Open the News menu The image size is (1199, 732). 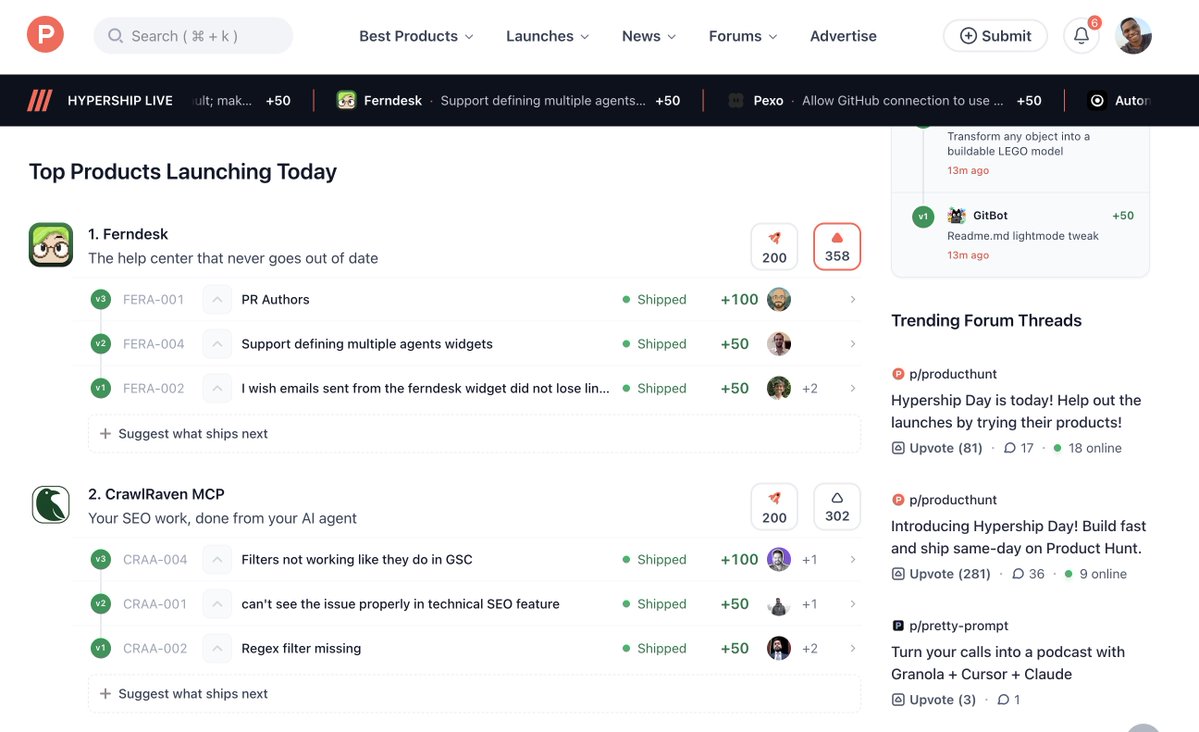[x=648, y=36]
